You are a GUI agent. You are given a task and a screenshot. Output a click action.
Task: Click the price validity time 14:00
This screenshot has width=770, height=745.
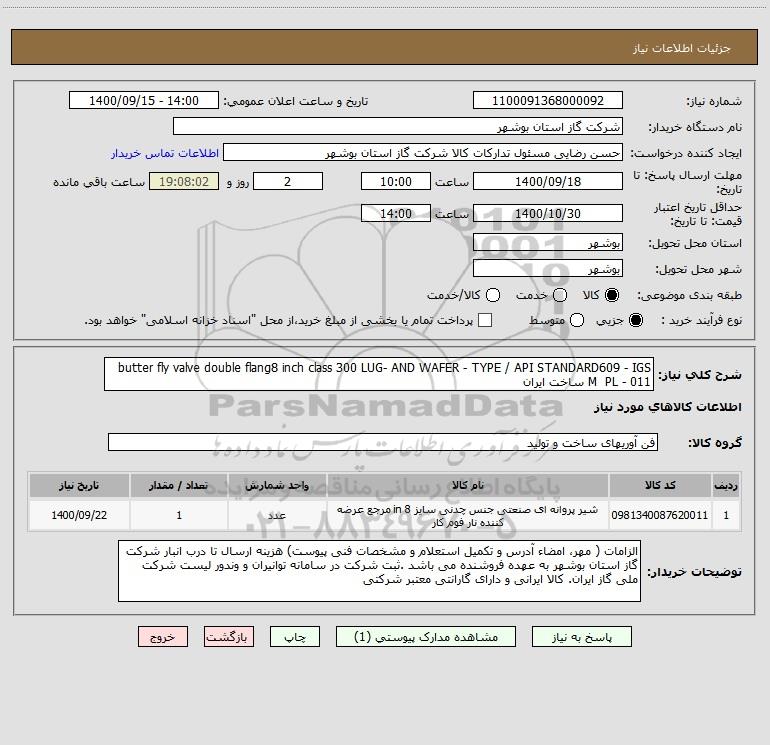tap(396, 213)
